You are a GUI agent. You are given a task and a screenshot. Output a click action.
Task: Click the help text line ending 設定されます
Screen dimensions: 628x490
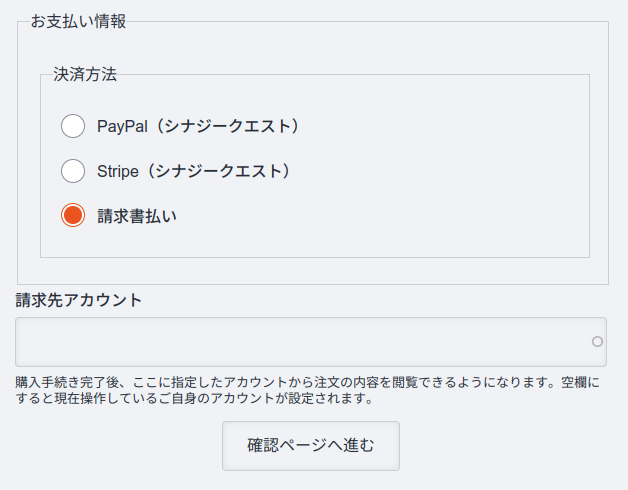pyautogui.click(x=194, y=398)
